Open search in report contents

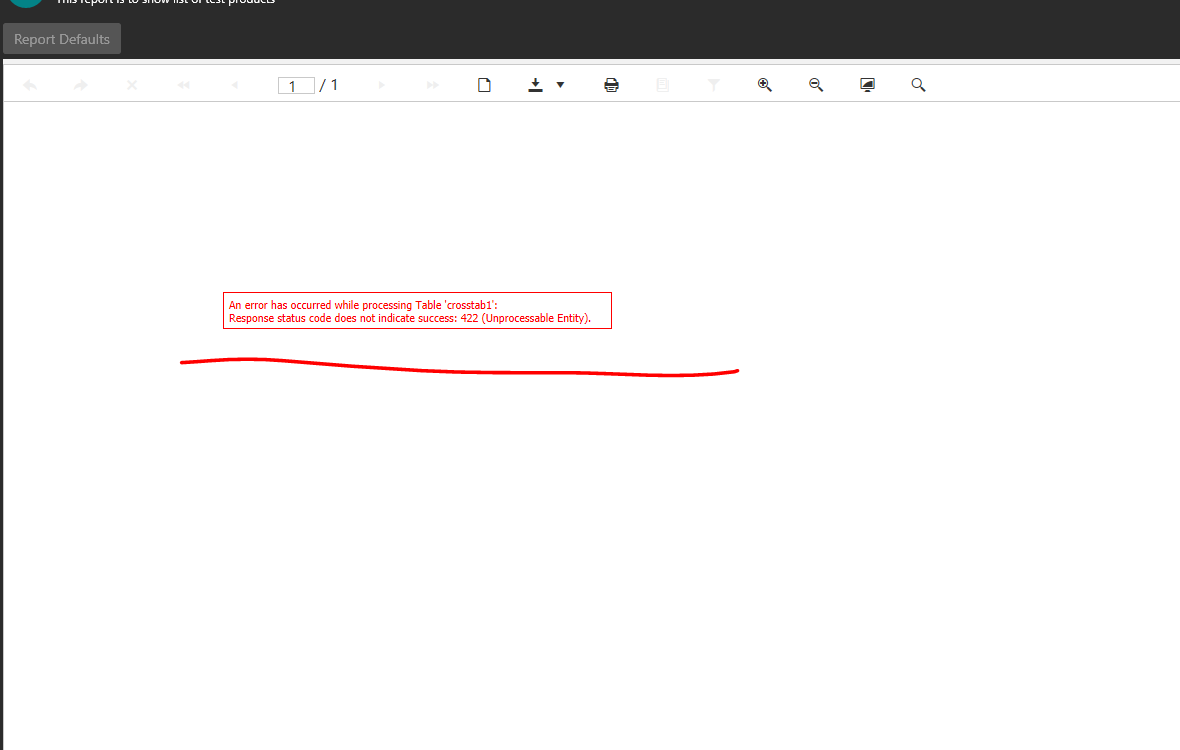918,85
